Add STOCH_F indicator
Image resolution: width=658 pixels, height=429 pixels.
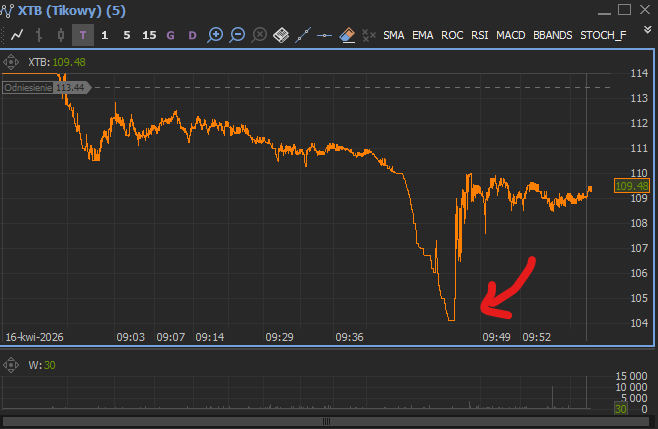coord(603,35)
